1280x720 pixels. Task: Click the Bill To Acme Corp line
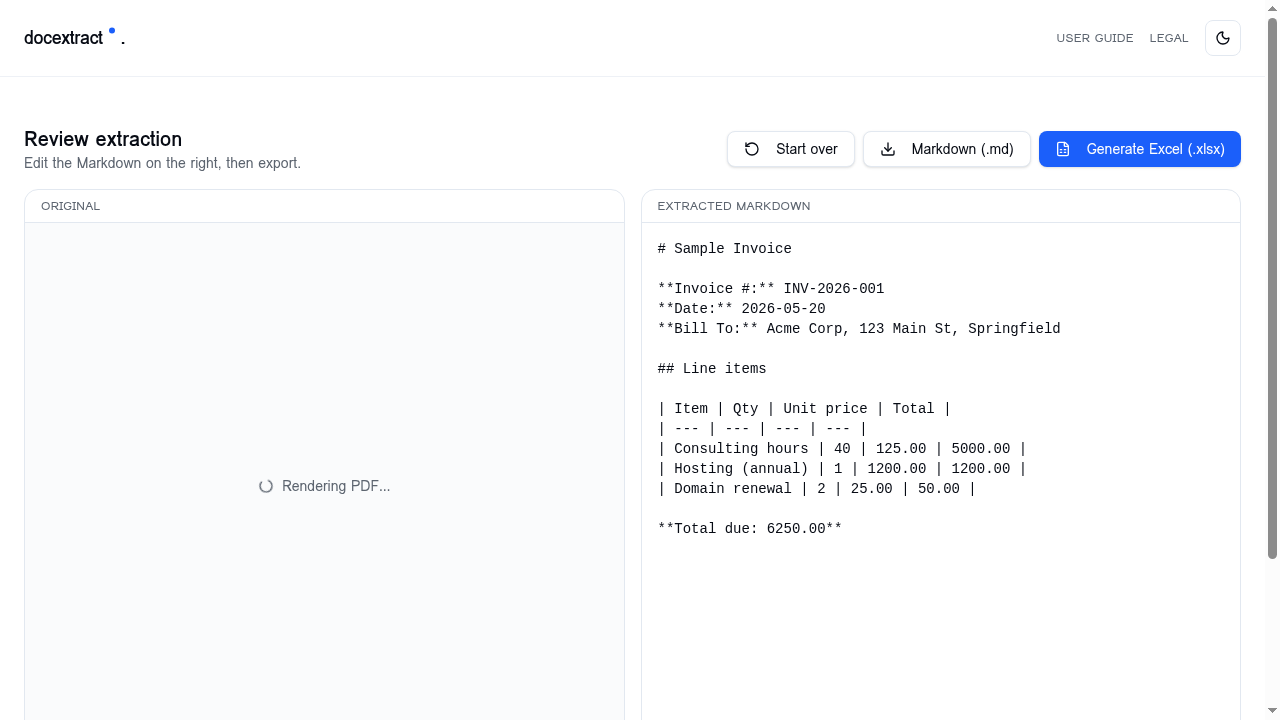point(859,329)
